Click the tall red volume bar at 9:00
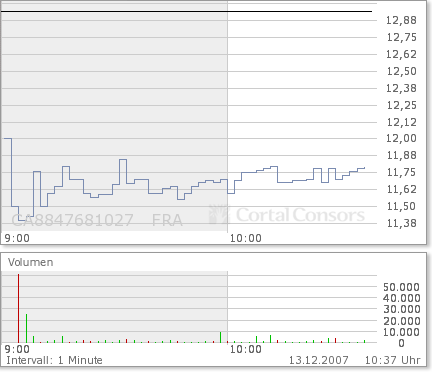This screenshot has height=372, width=432. tap(18, 308)
